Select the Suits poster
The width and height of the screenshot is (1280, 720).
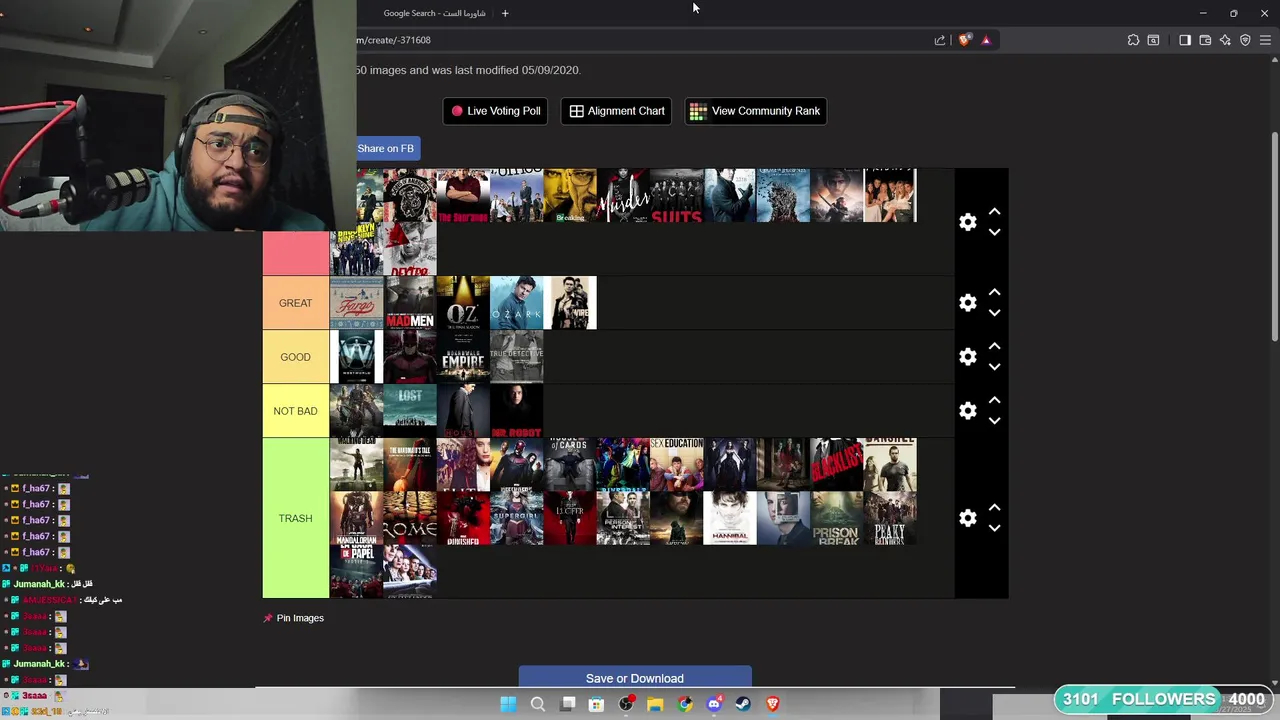coord(677,196)
